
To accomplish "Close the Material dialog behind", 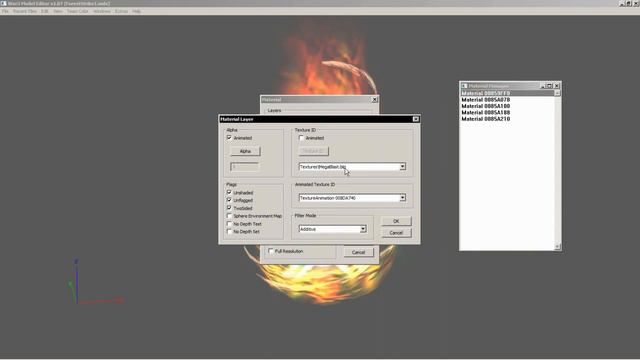I will 375,100.
